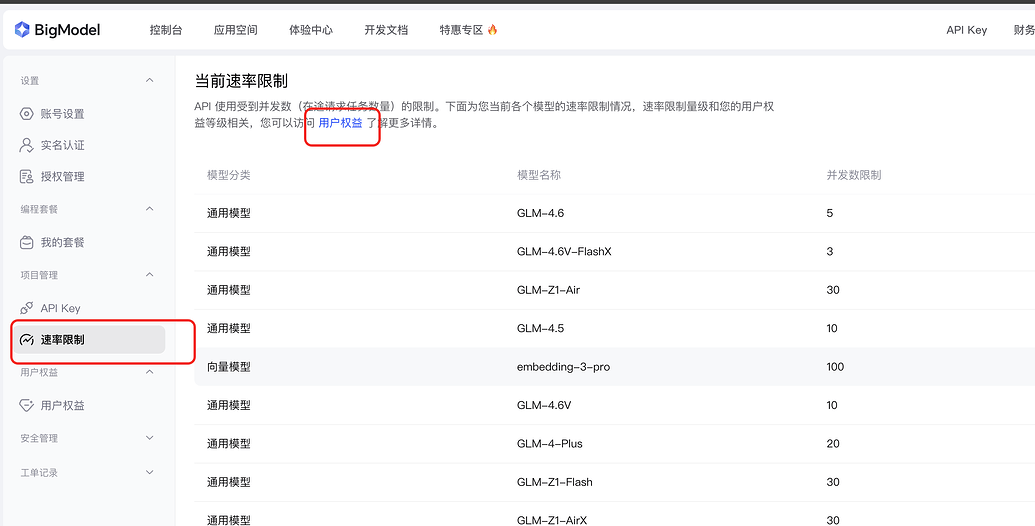Open the 开发文档 top menu
1035x526 pixels.
tap(386, 30)
